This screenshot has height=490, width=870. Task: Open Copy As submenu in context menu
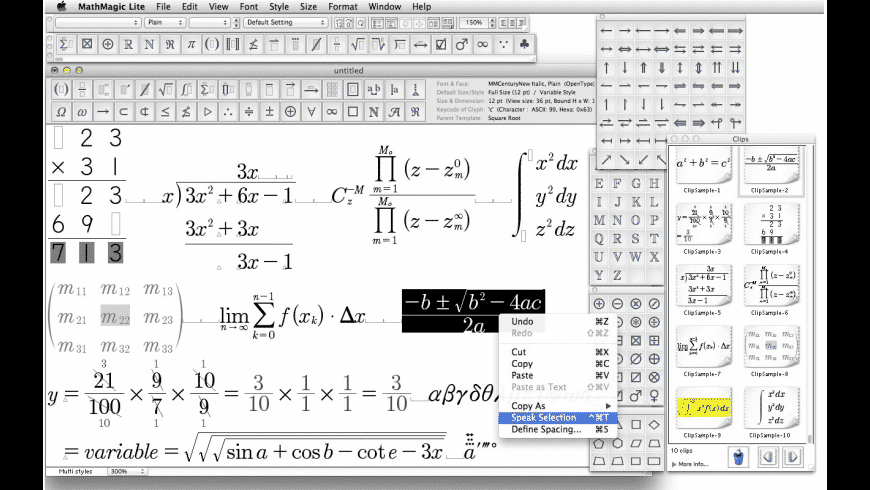tap(558, 406)
